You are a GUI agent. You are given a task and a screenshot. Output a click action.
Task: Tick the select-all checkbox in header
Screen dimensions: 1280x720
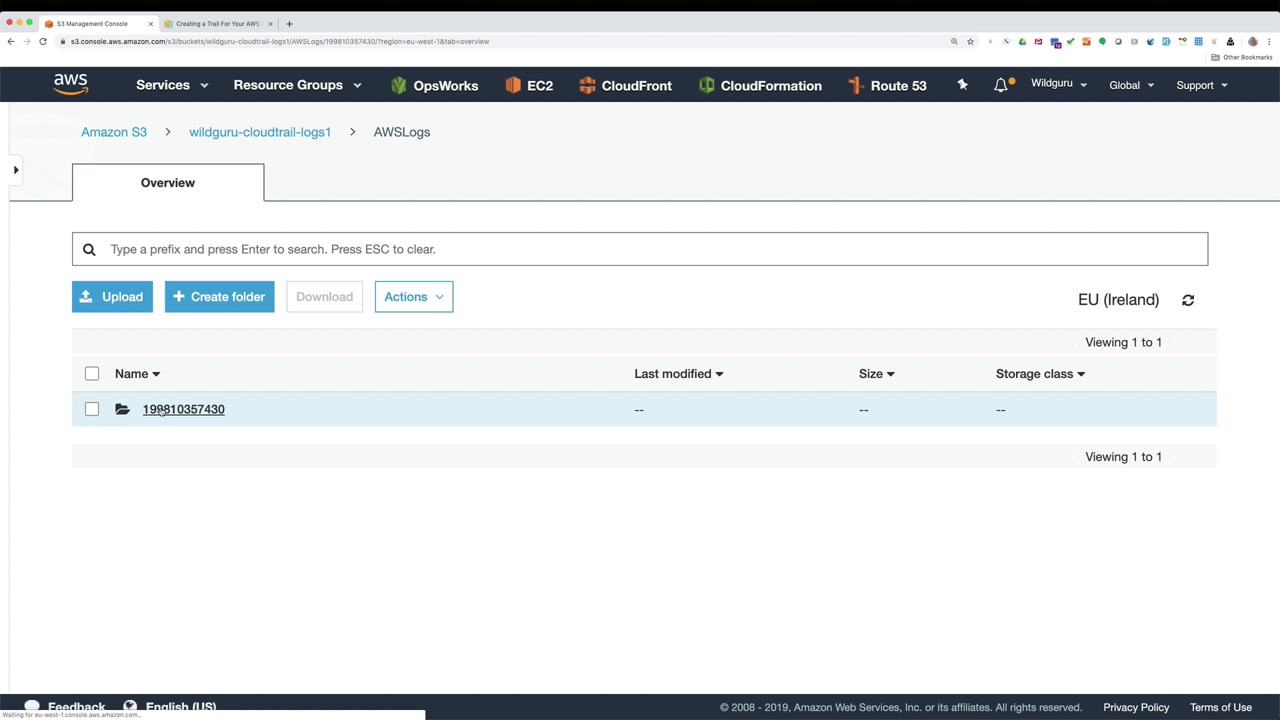[x=92, y=374]
